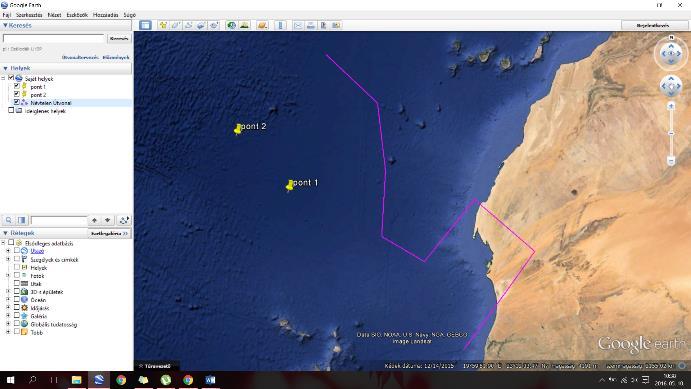Viewport: 691px width, 389px height.
Task: Enable the Óceán layer checkbox
Action: [17, 299]
